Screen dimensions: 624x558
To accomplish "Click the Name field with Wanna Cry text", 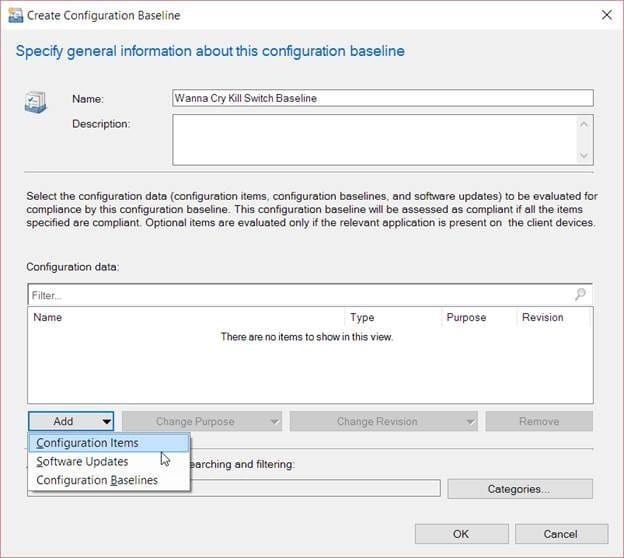I will pos(383,98).
